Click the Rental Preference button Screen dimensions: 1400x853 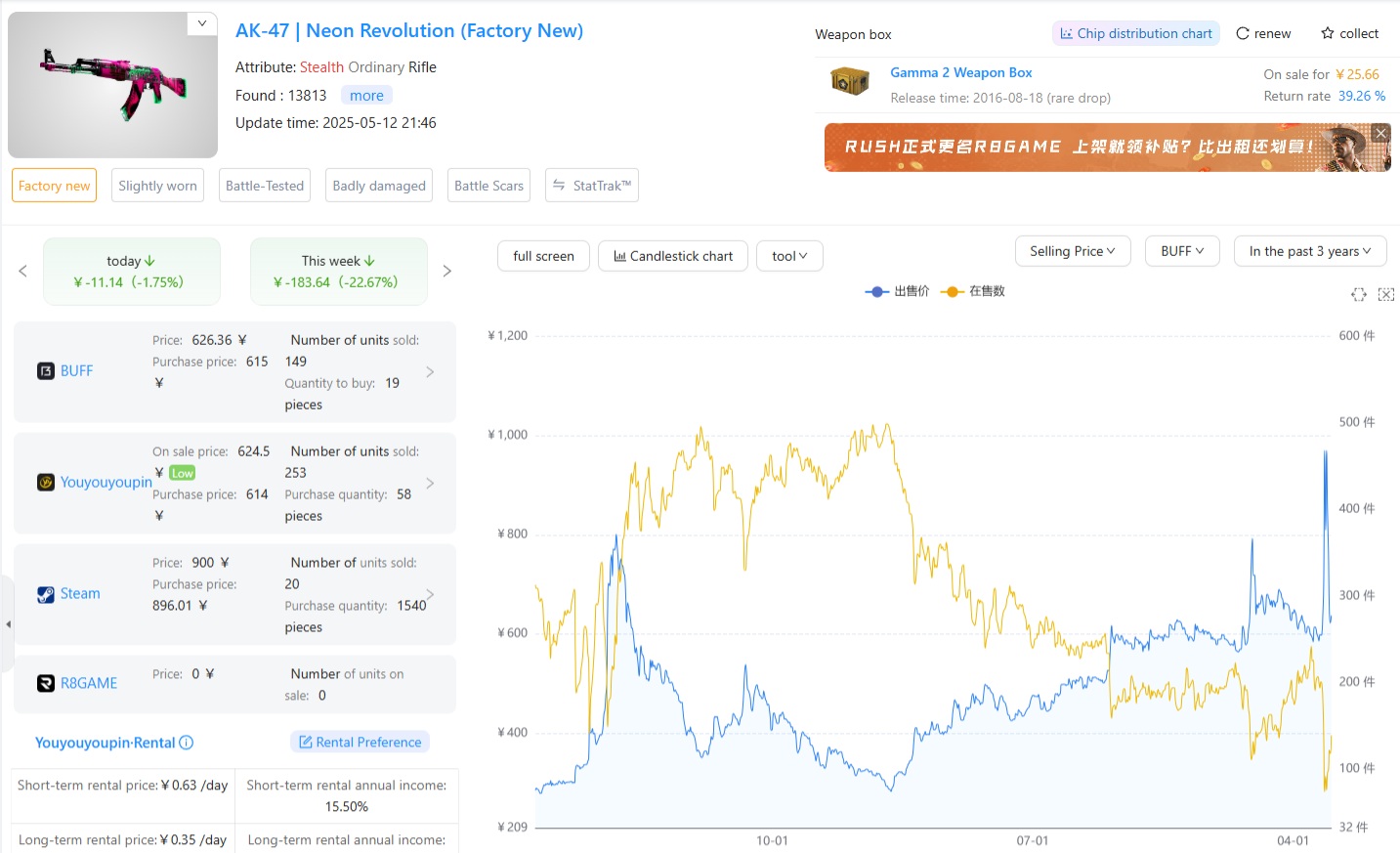360,743
